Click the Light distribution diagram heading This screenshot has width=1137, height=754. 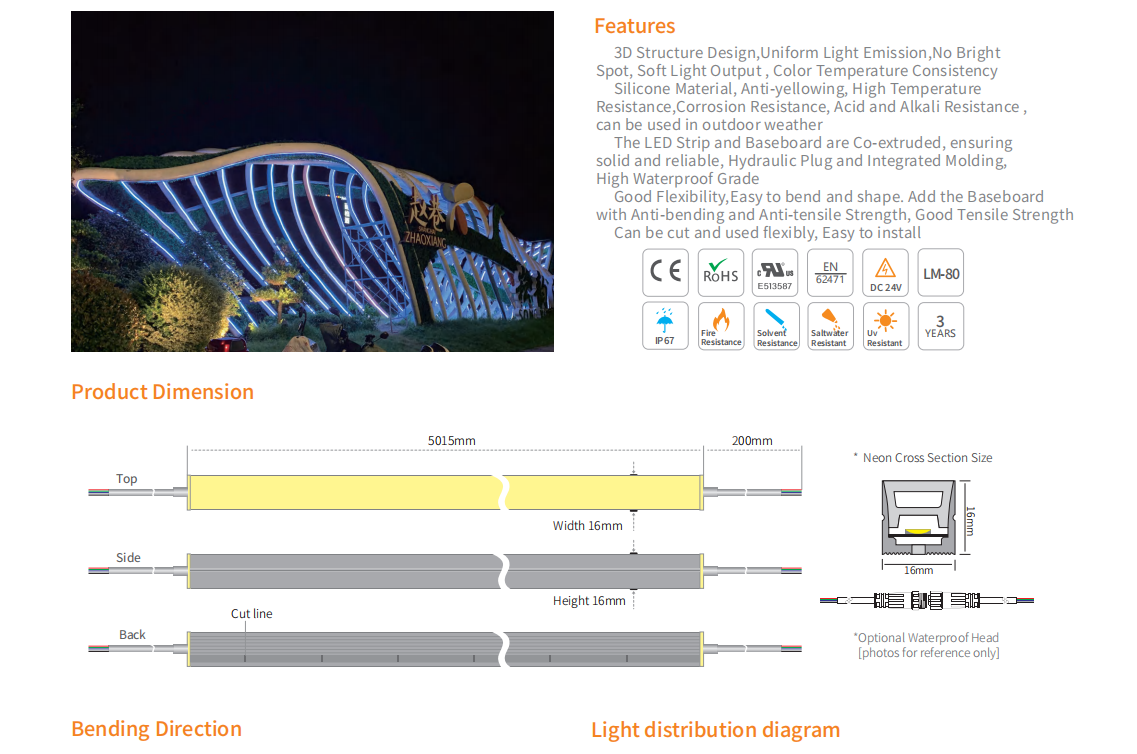pyautogui.click(x=715, y=730)
